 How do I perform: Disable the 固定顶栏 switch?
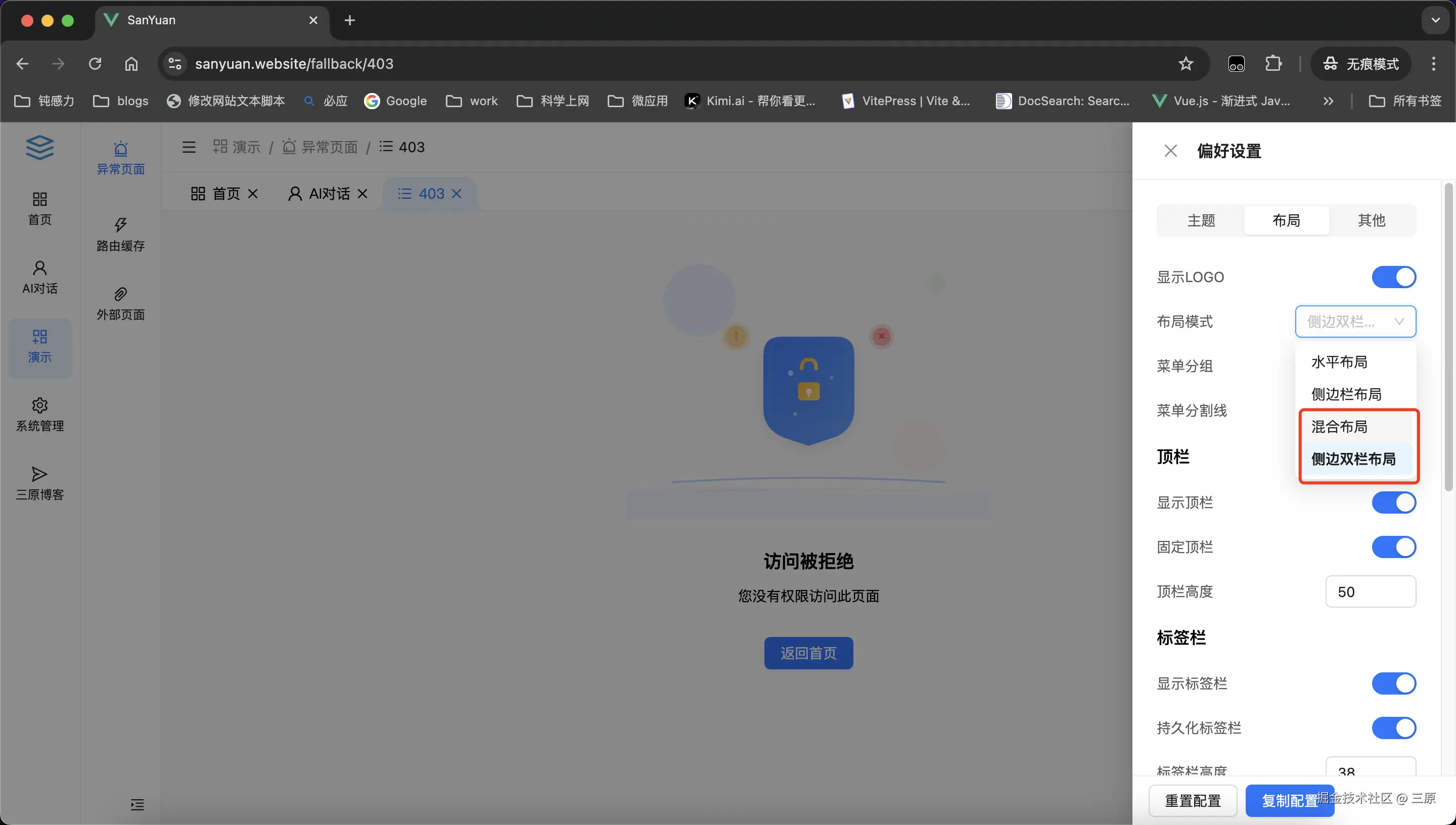pyautogui.click(x=1393, y=546)
